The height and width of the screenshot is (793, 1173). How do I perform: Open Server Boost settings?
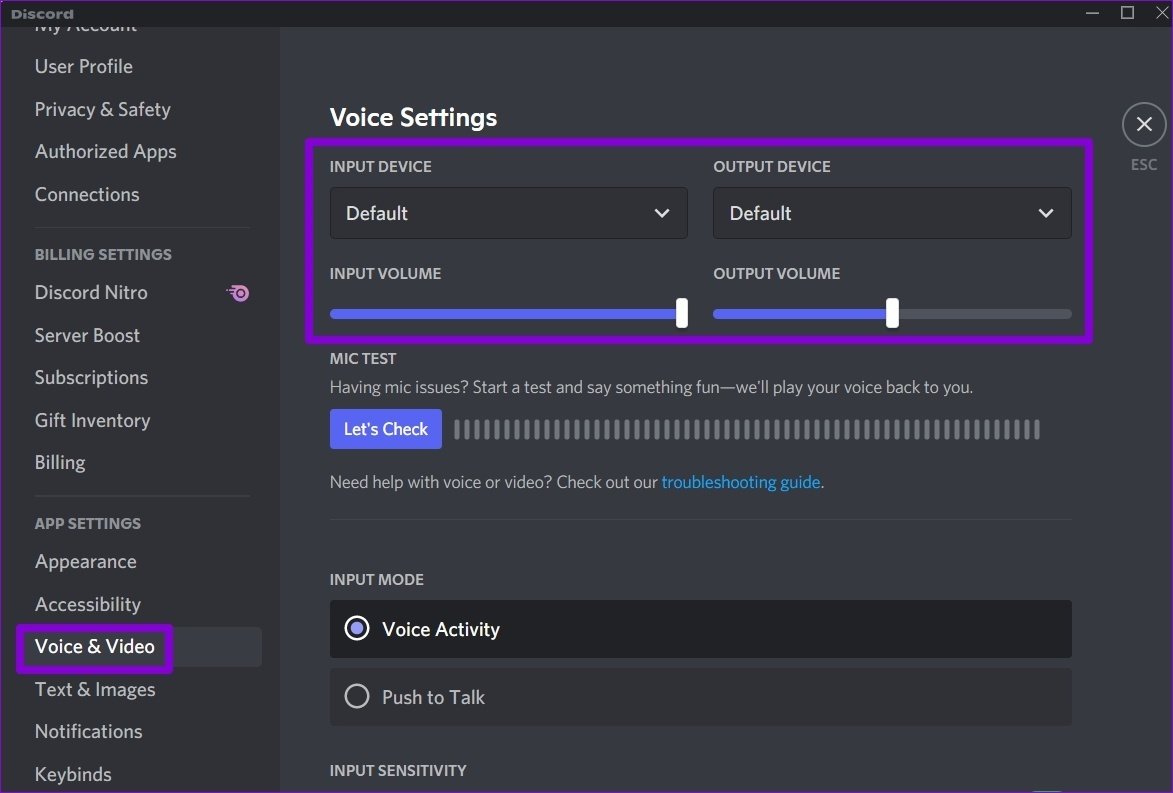[x=87, y=335]
